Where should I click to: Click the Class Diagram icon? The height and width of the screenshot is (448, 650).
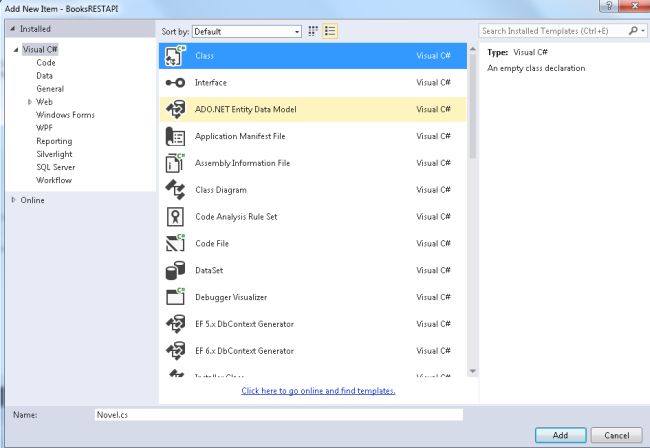pyautogui.click(x=175, y=190)
